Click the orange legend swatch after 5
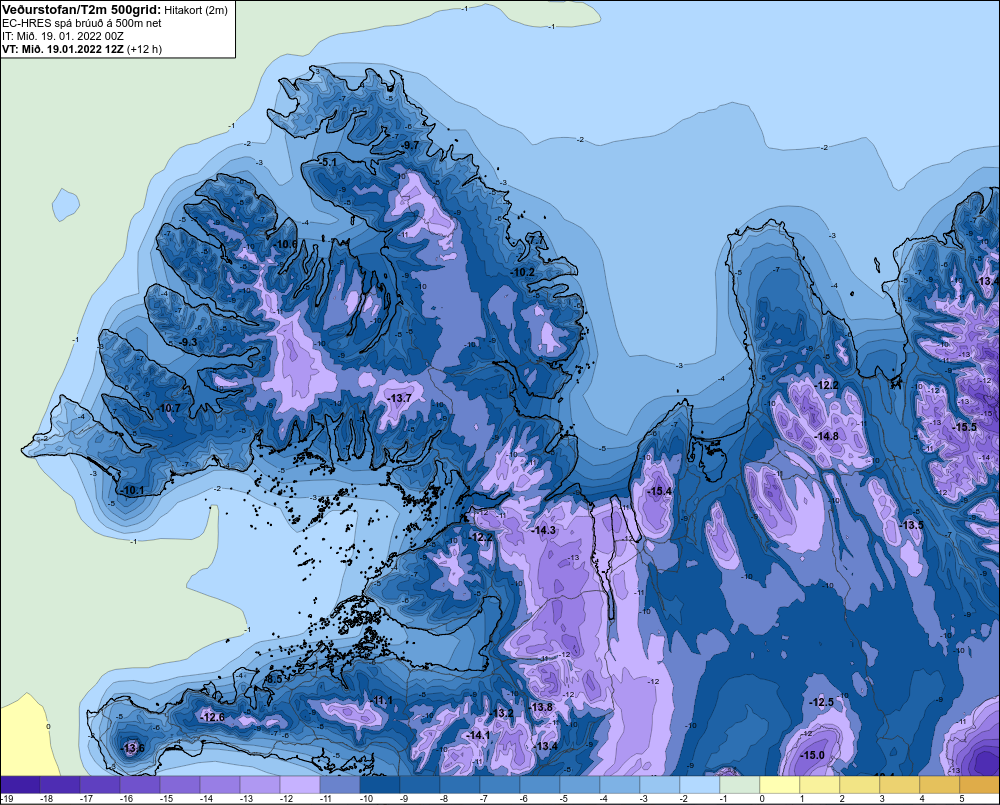The image size is (1000, 805). click(x=980, y=785)
